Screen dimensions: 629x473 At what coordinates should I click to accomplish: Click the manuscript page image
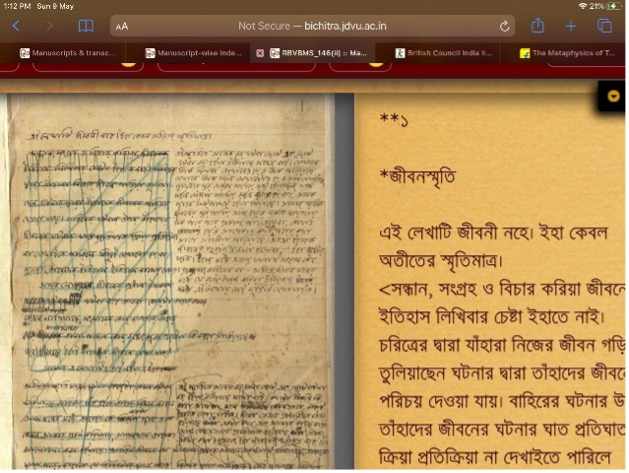tap(170, 280)
